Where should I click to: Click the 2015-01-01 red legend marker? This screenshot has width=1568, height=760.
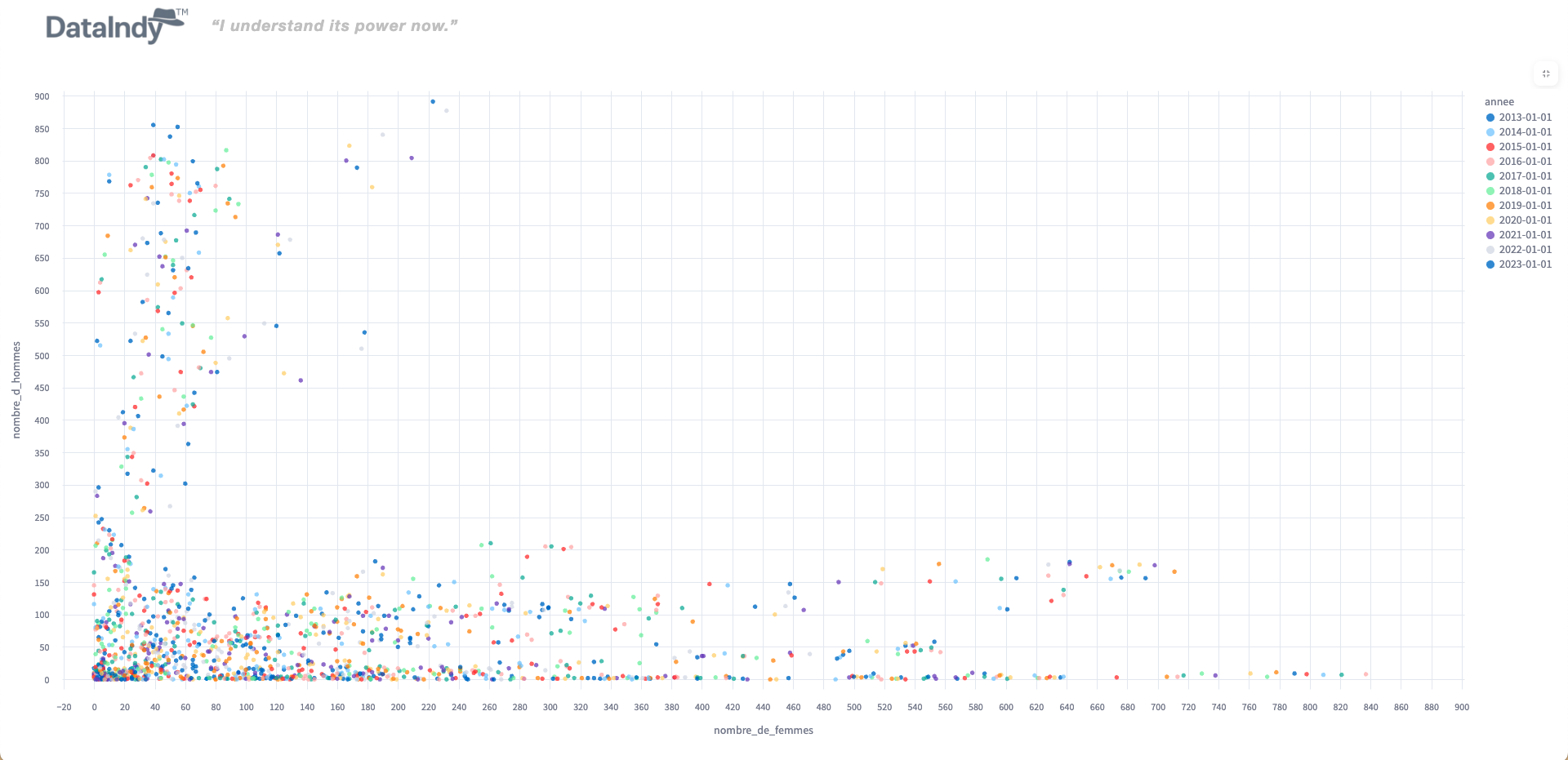(1490, 147)
